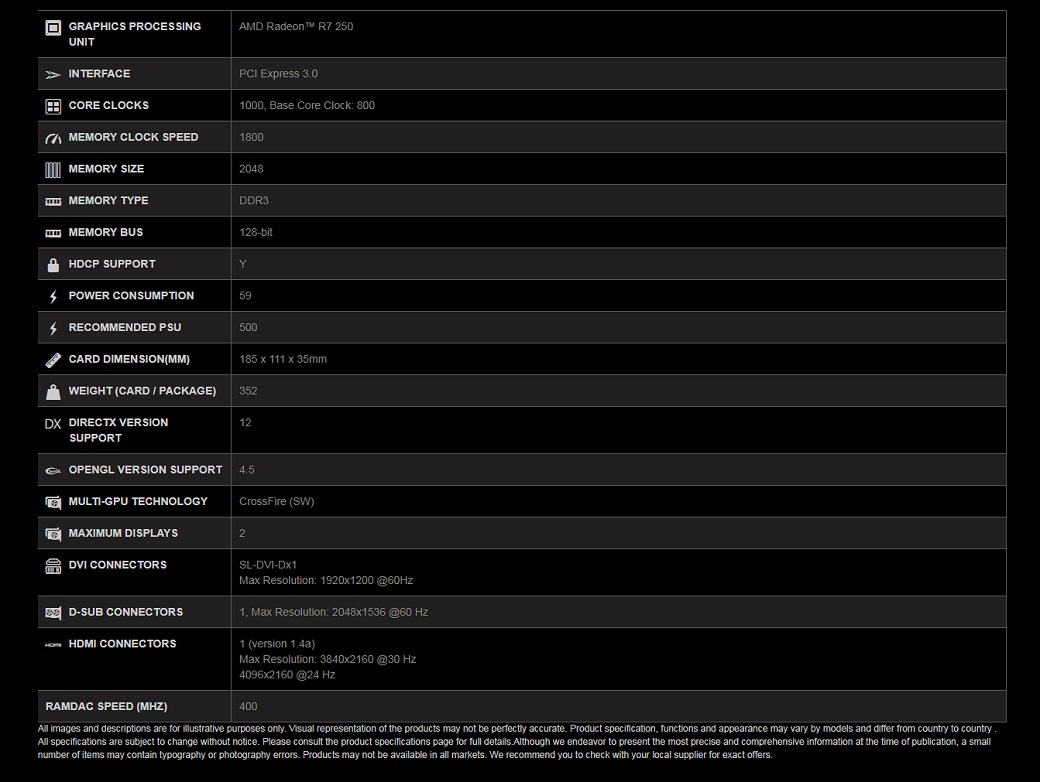Click the D-Sub Connectors port icon
The height and width of the screenshot is (782, 1040).
tap(53, 613)
